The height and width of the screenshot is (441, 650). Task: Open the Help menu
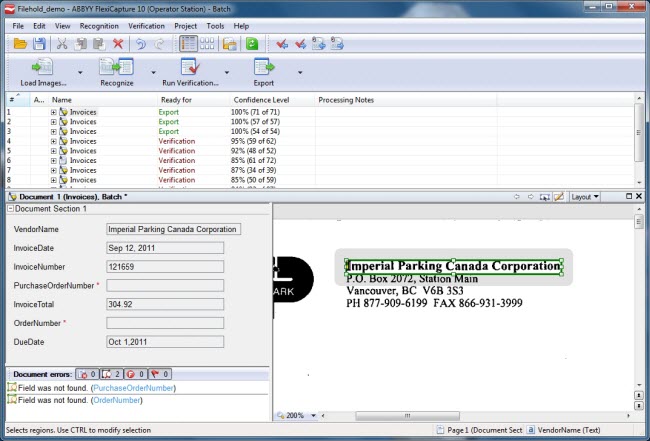tap(241, 26)
